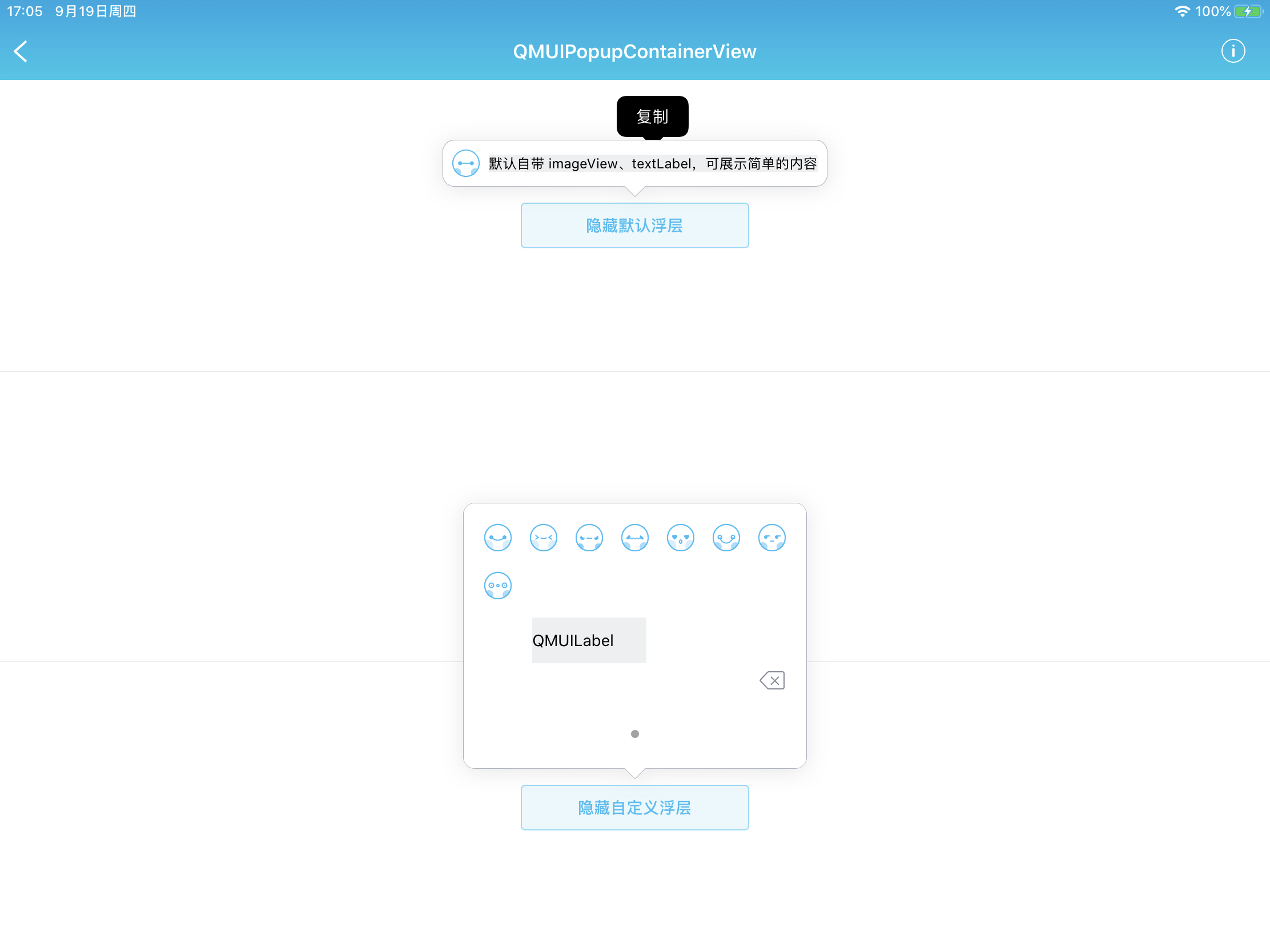Select the heart-eyes face emoji
1270x952 pixels.
[680, 537]
